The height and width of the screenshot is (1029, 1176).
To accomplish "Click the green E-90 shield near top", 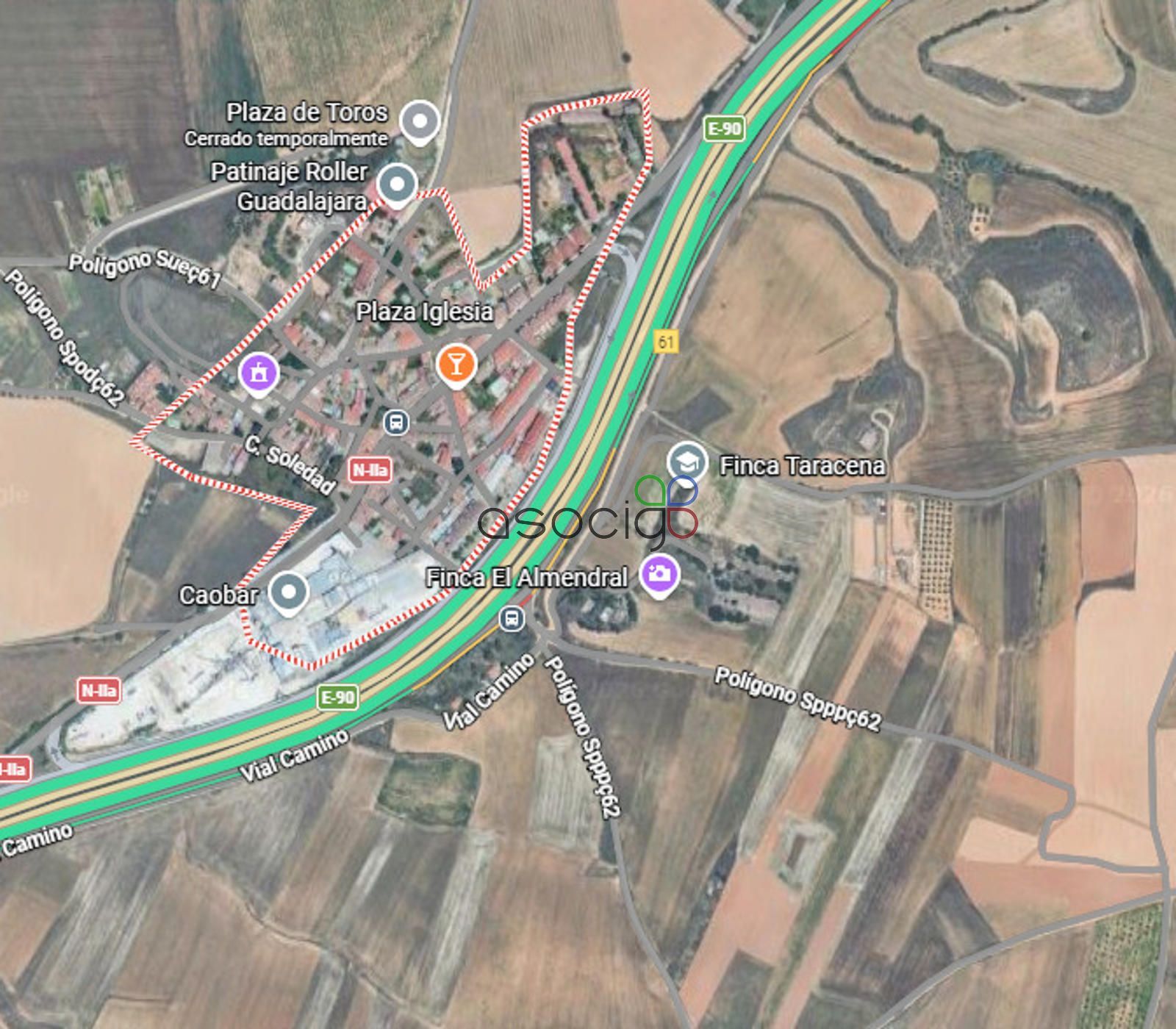I will pos(724,129).
